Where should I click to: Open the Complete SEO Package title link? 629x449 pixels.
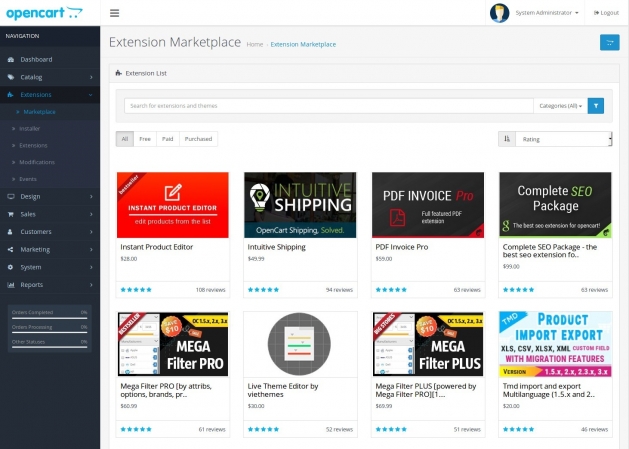pos(550,251)
